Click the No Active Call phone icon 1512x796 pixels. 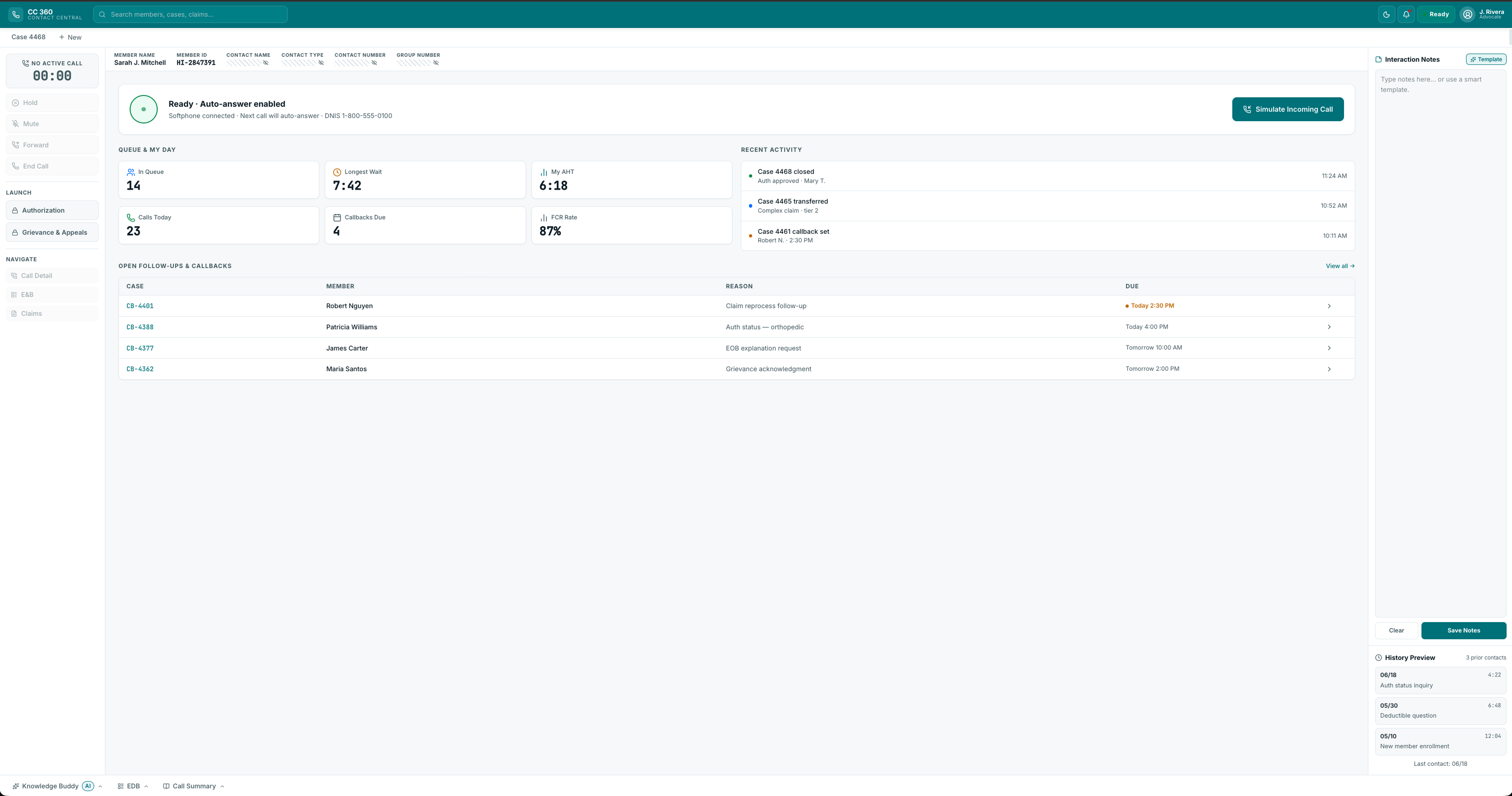click(x=25, y=64)
